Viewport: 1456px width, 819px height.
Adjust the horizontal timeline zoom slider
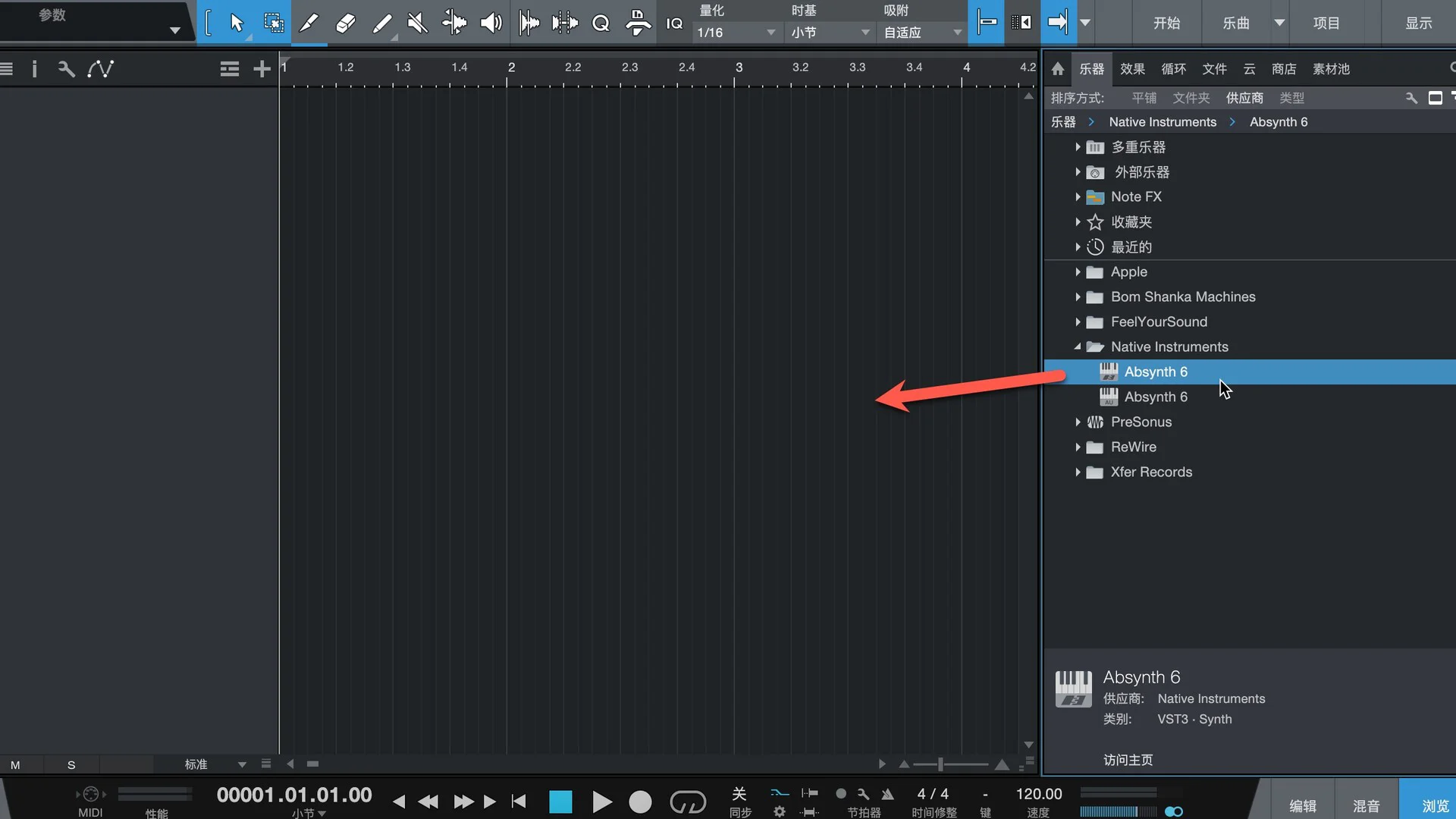pos(940,764)
